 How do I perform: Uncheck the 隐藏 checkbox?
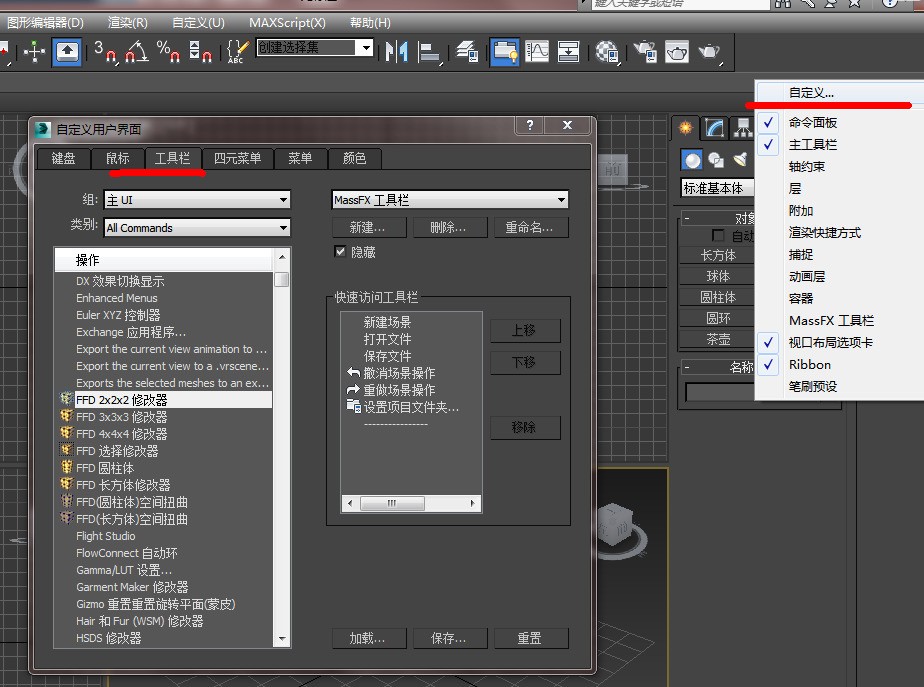pos(342,251)
